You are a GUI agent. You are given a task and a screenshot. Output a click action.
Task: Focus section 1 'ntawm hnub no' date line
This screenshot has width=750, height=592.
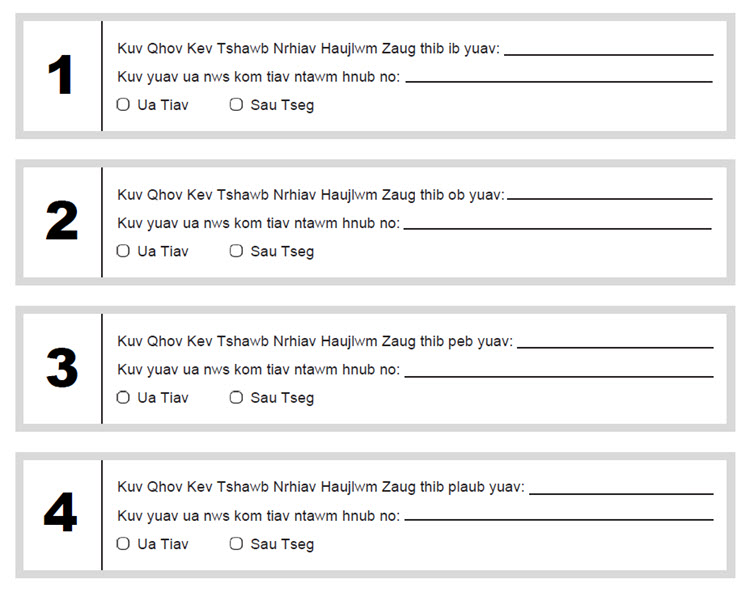point(558,76)
